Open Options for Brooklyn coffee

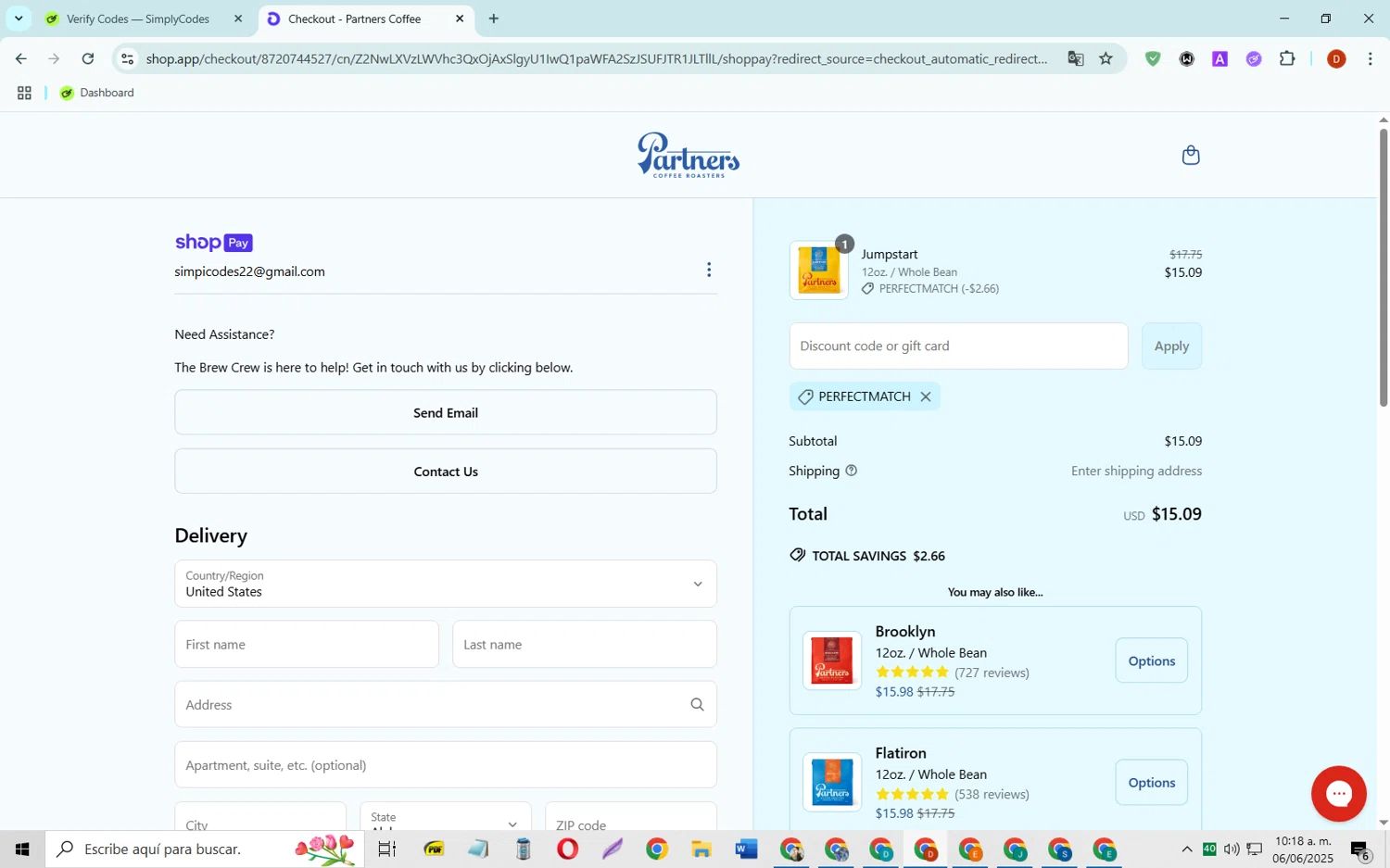pyautogui.click(x=1151, y=661)
